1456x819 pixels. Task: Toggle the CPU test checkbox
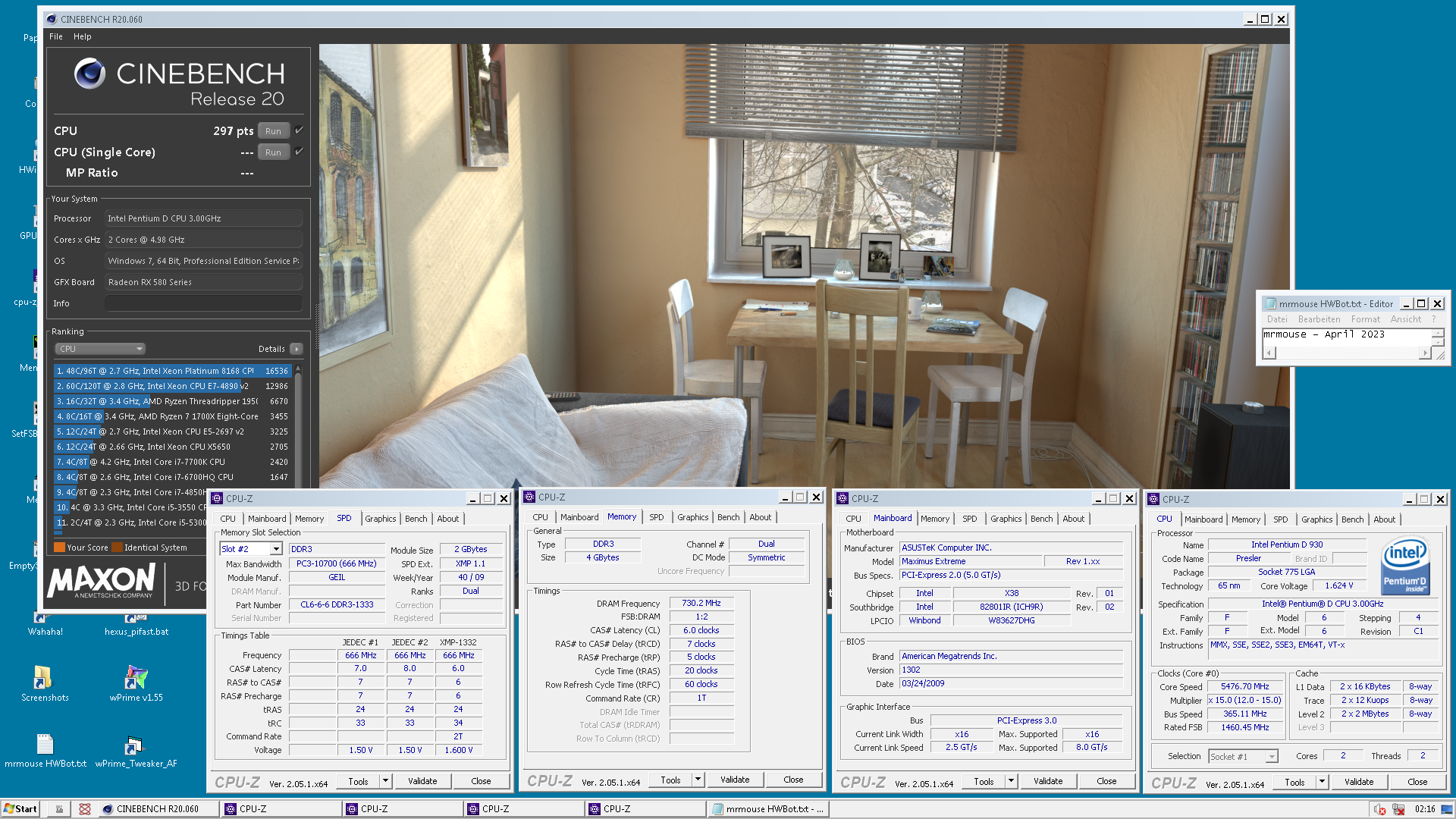(300, 130)
